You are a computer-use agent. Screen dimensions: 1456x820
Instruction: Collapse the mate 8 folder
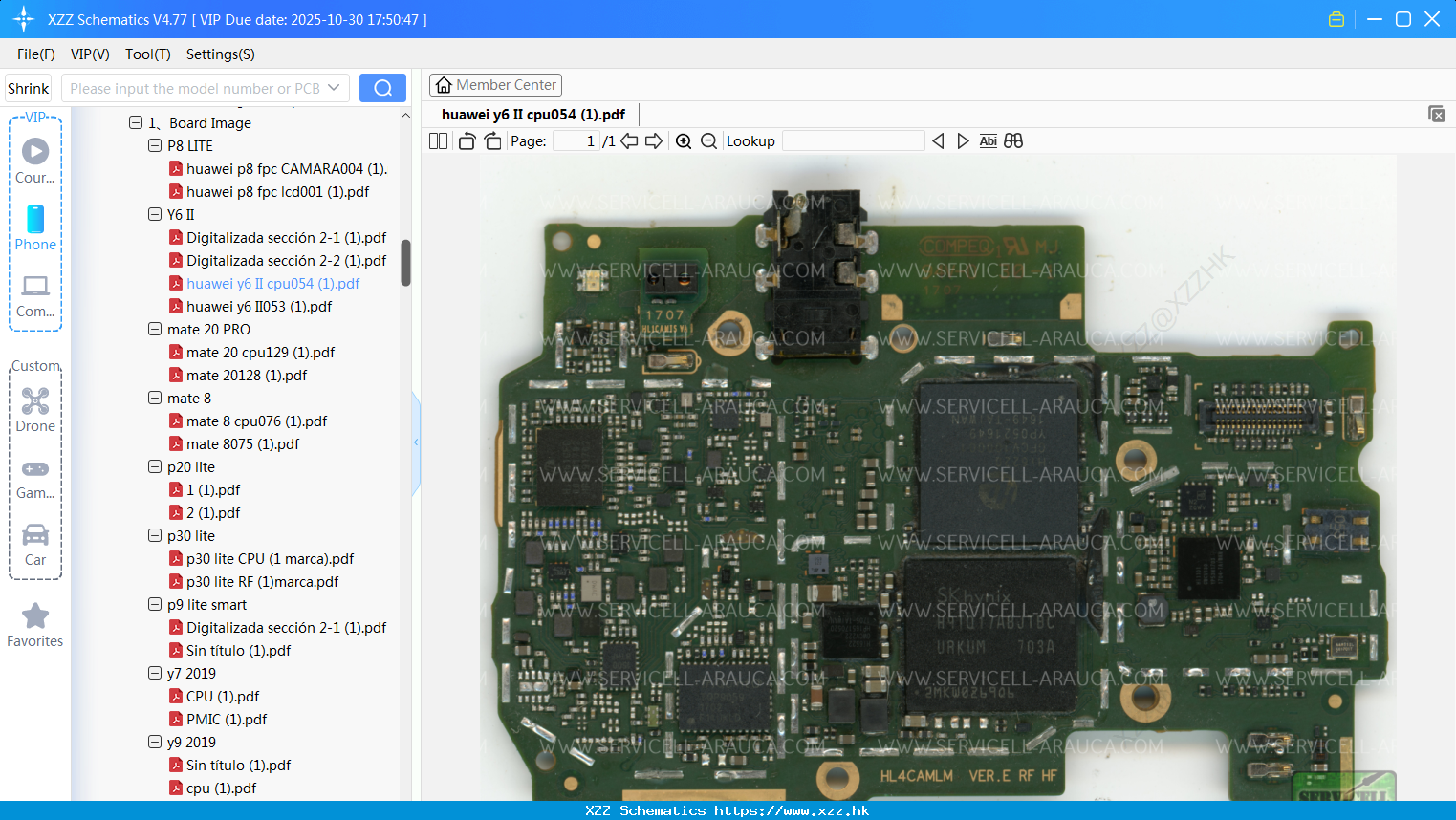(155, 398)
